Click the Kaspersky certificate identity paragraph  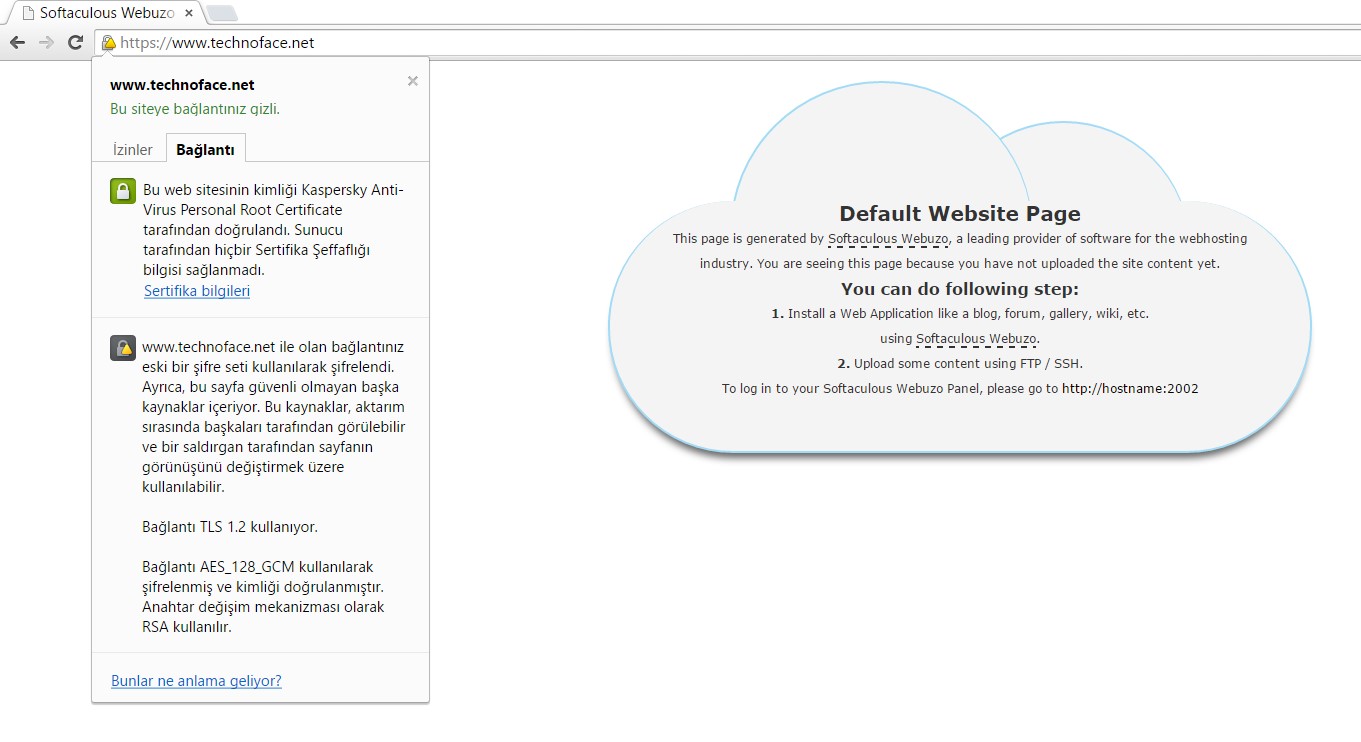[x=274, y=230]
